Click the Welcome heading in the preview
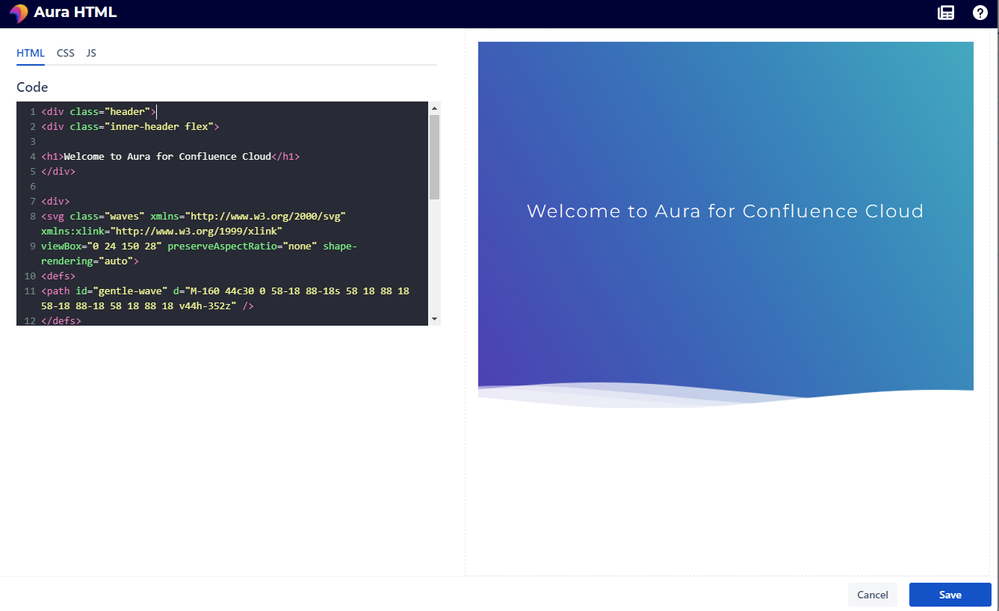The width and height of the screenshot is (999, 611). [x=725, y=211]
